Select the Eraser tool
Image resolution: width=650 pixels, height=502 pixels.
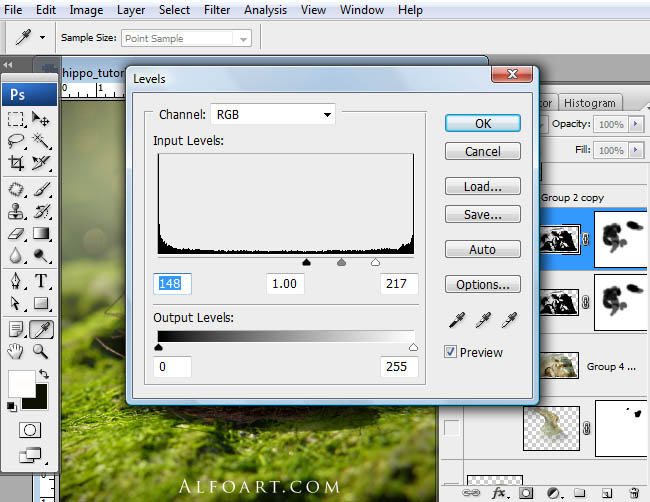point(16,234)
